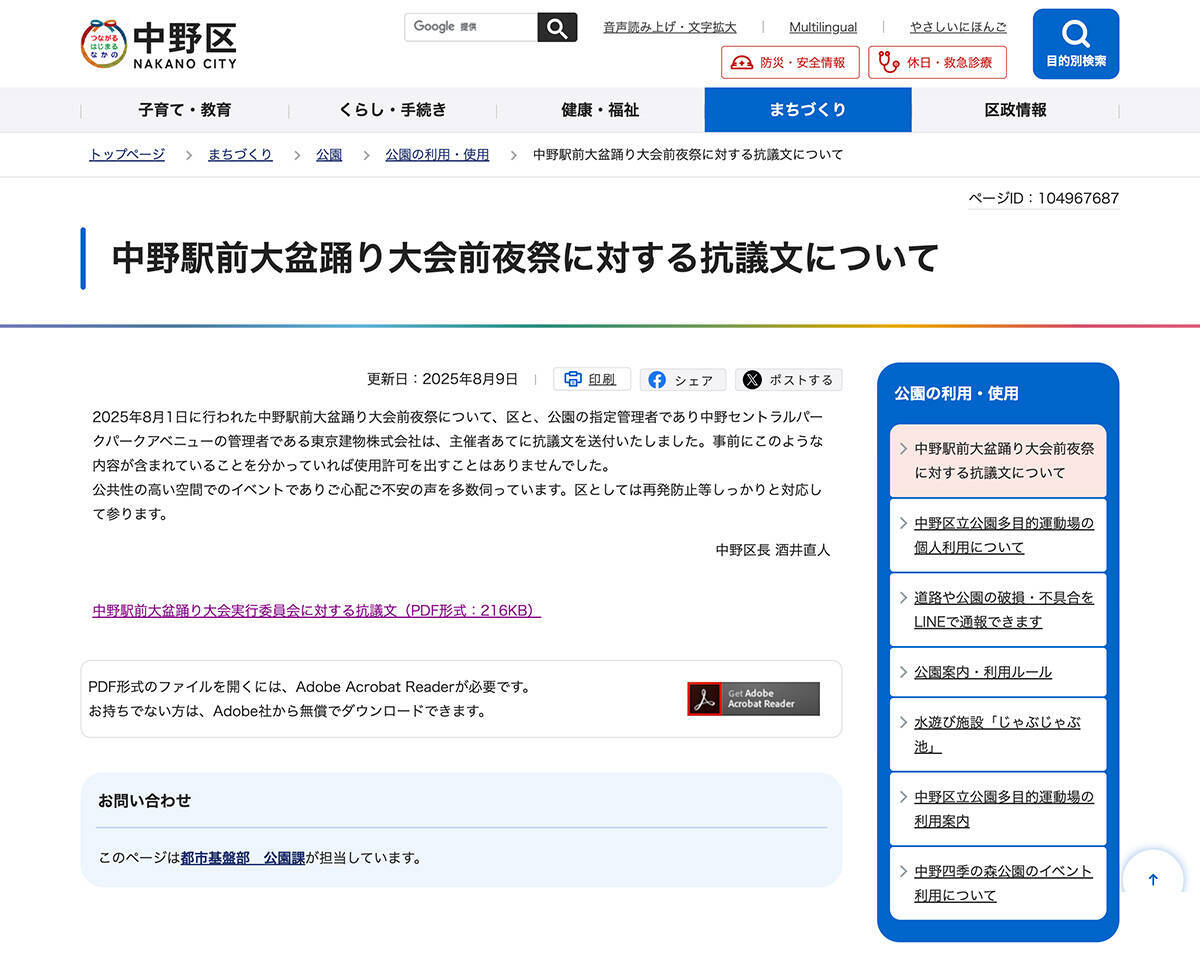Click the 印刷 print button
Image resolution: width=1200 pixels, height=957 pixels.
click(592, 379)
